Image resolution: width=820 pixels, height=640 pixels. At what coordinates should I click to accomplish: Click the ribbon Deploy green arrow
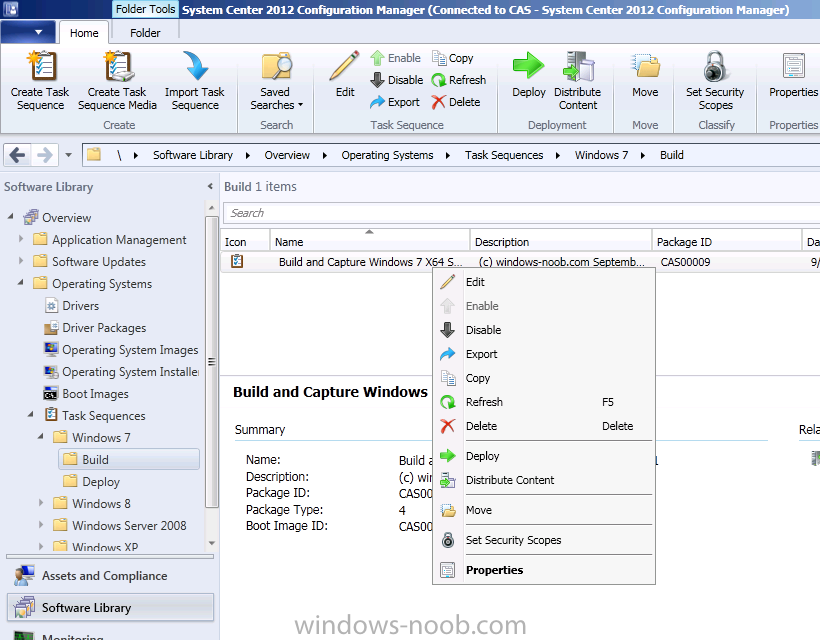pyautogui.click(x=528, y=66)
